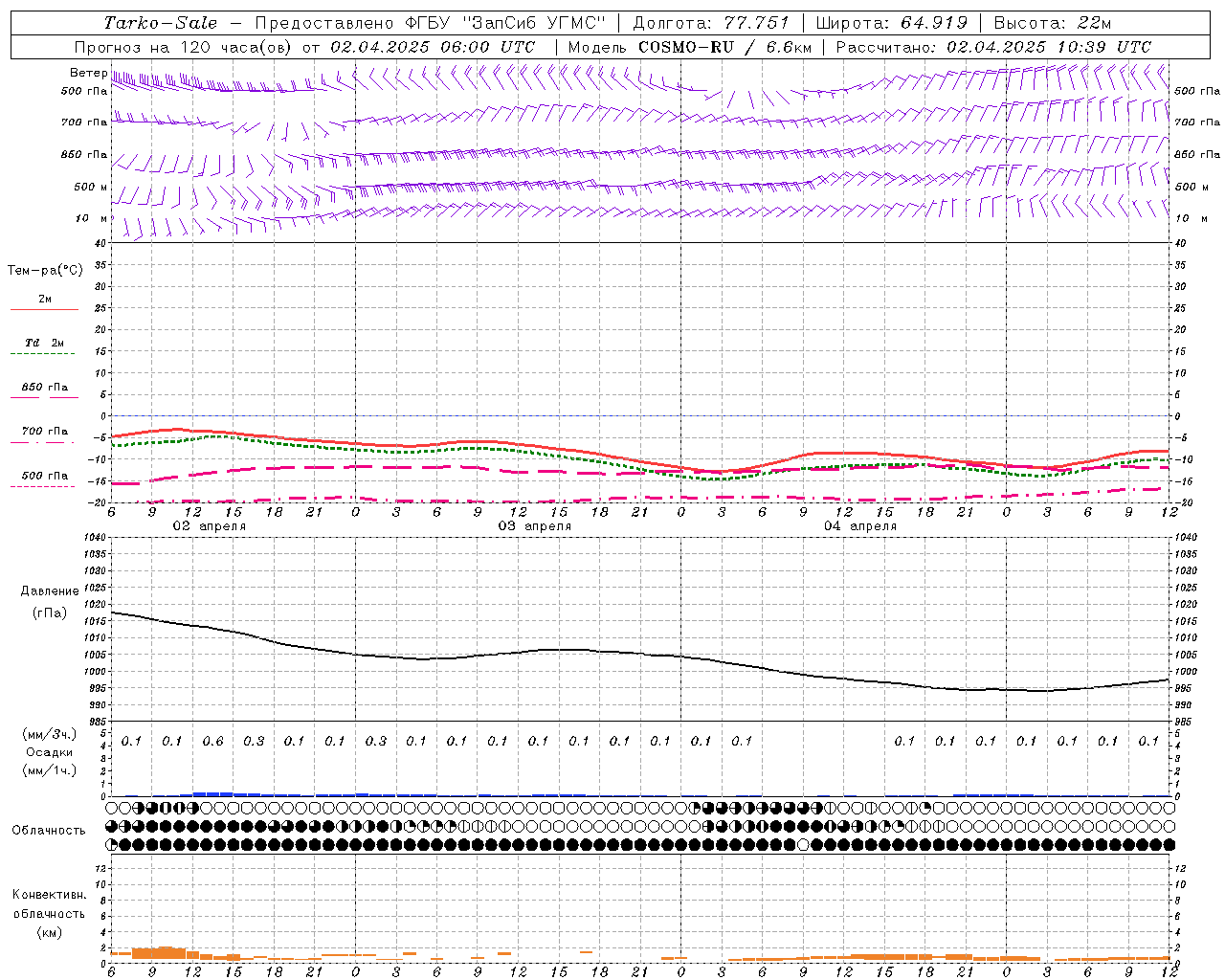Click the "(мм/1ч.)" precipitation unit label
This screenshot has height=980, width=1225.
(50, 770)
